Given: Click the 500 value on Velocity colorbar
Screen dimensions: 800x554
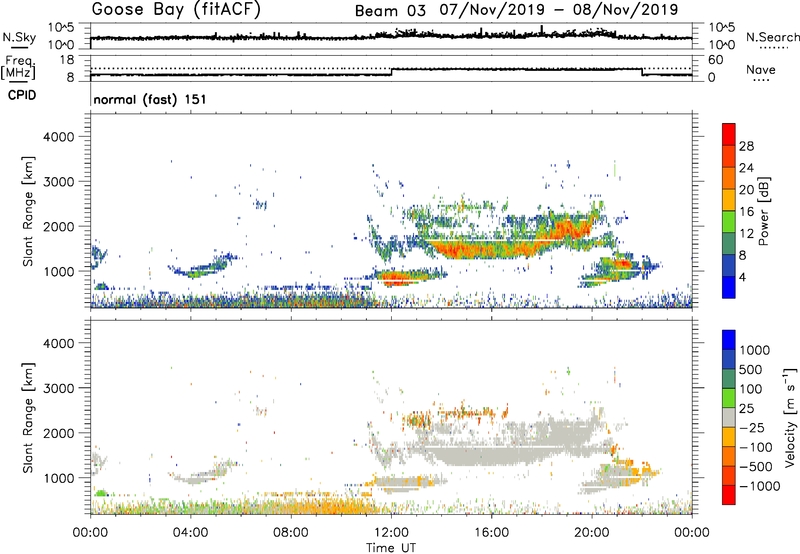Looking at the screenshot, I should click(x=751, y=369).
